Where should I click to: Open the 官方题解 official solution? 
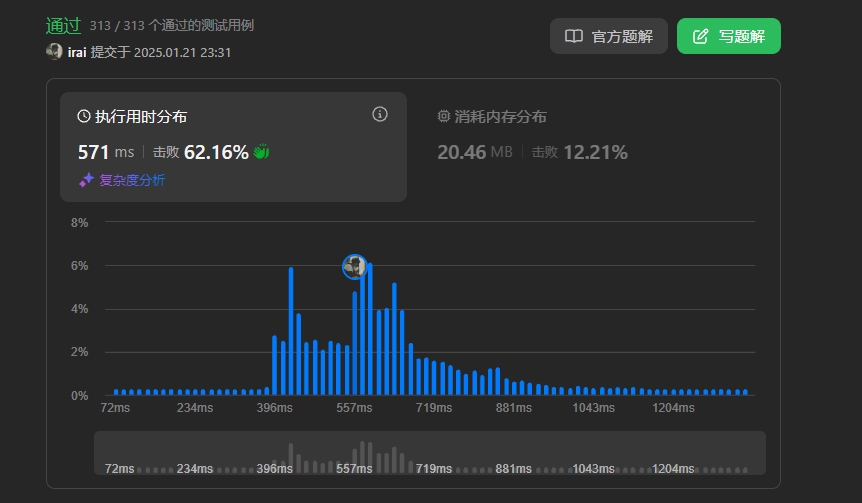click(608, 36)
